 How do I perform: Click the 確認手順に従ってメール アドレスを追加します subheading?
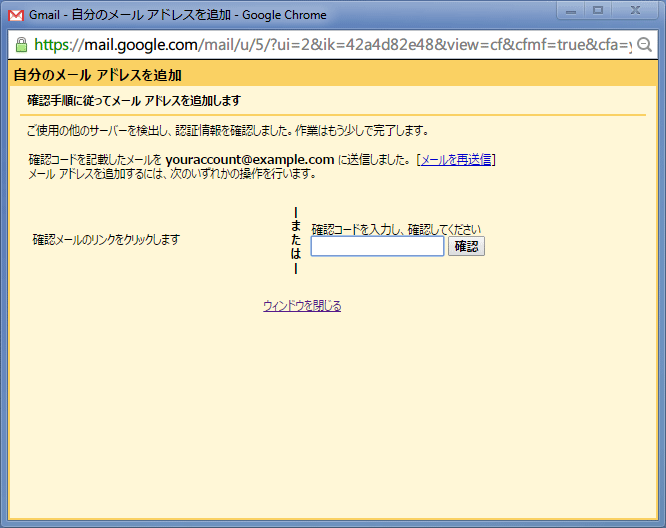click(133, 101)
